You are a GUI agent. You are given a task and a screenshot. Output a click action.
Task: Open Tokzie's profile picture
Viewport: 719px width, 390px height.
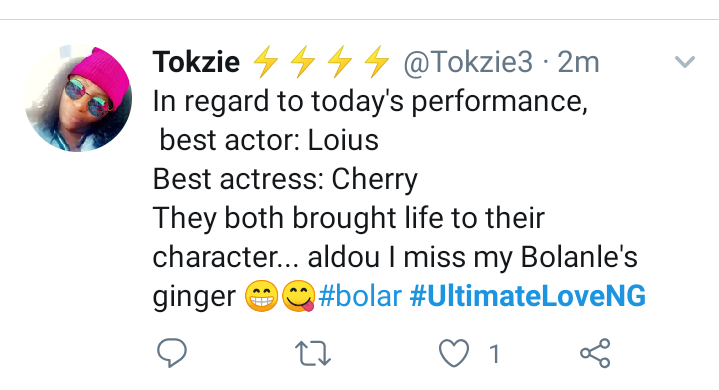click(78, 98)
